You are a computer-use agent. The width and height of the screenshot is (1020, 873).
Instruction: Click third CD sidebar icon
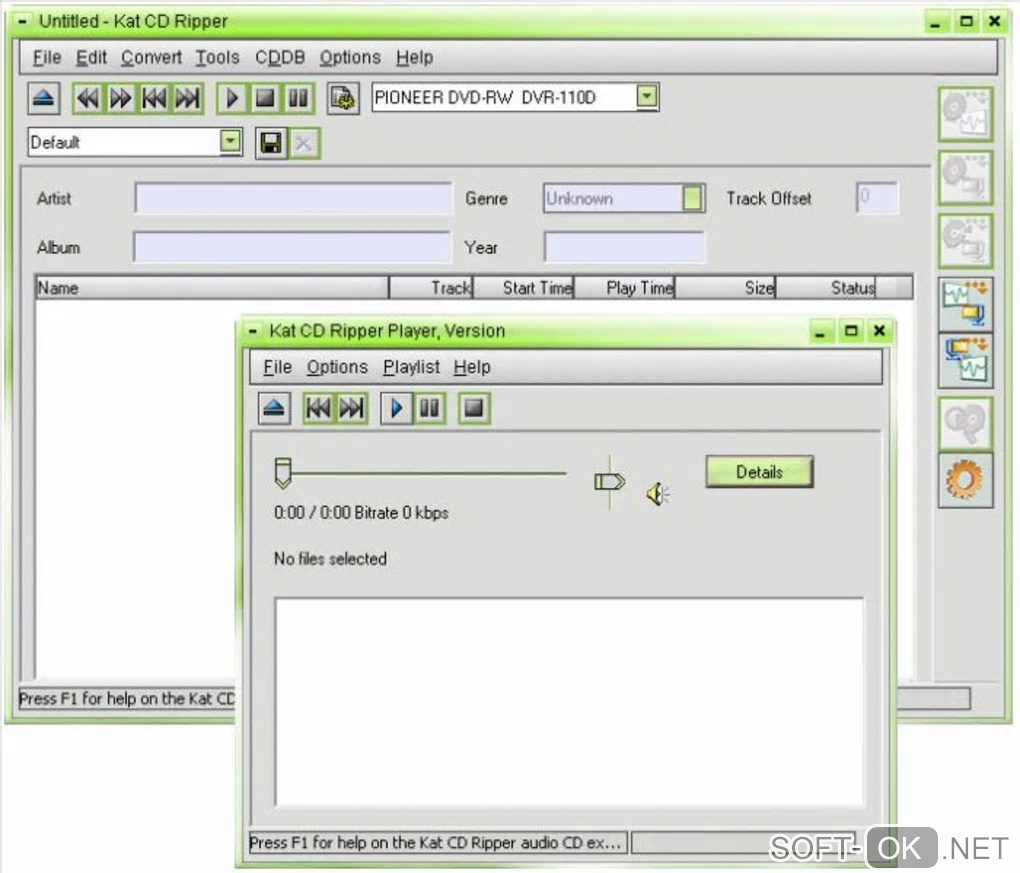(x=965, y=241)
